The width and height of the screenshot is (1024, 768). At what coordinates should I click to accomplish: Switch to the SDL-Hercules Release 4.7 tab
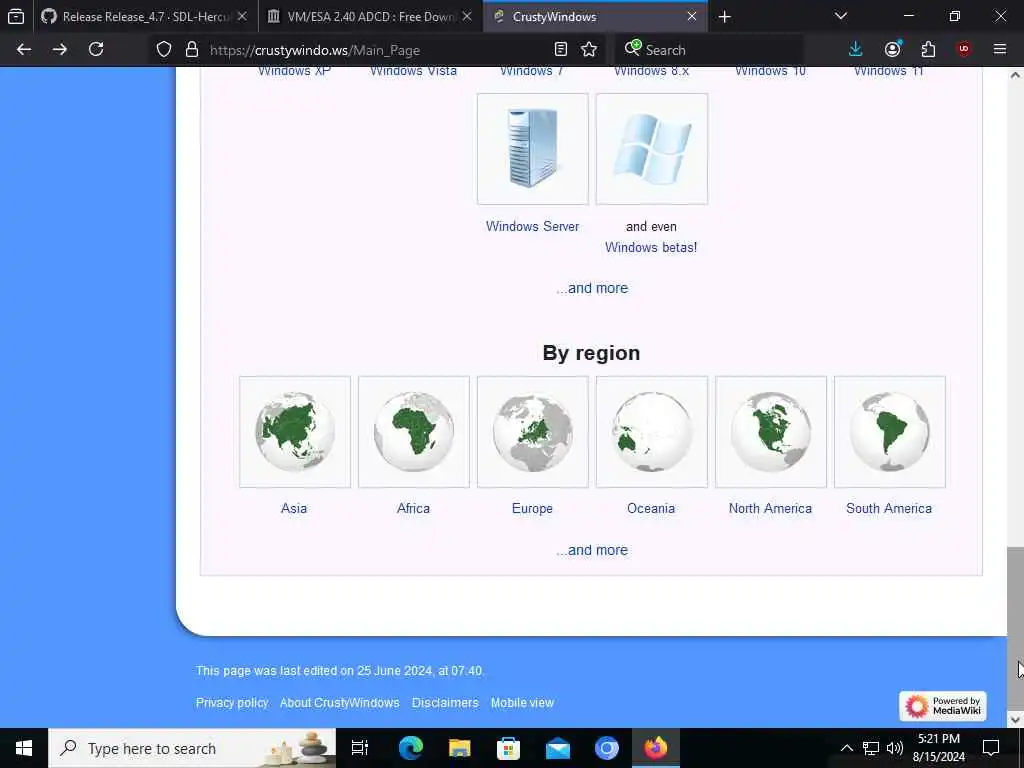(144, 17)
